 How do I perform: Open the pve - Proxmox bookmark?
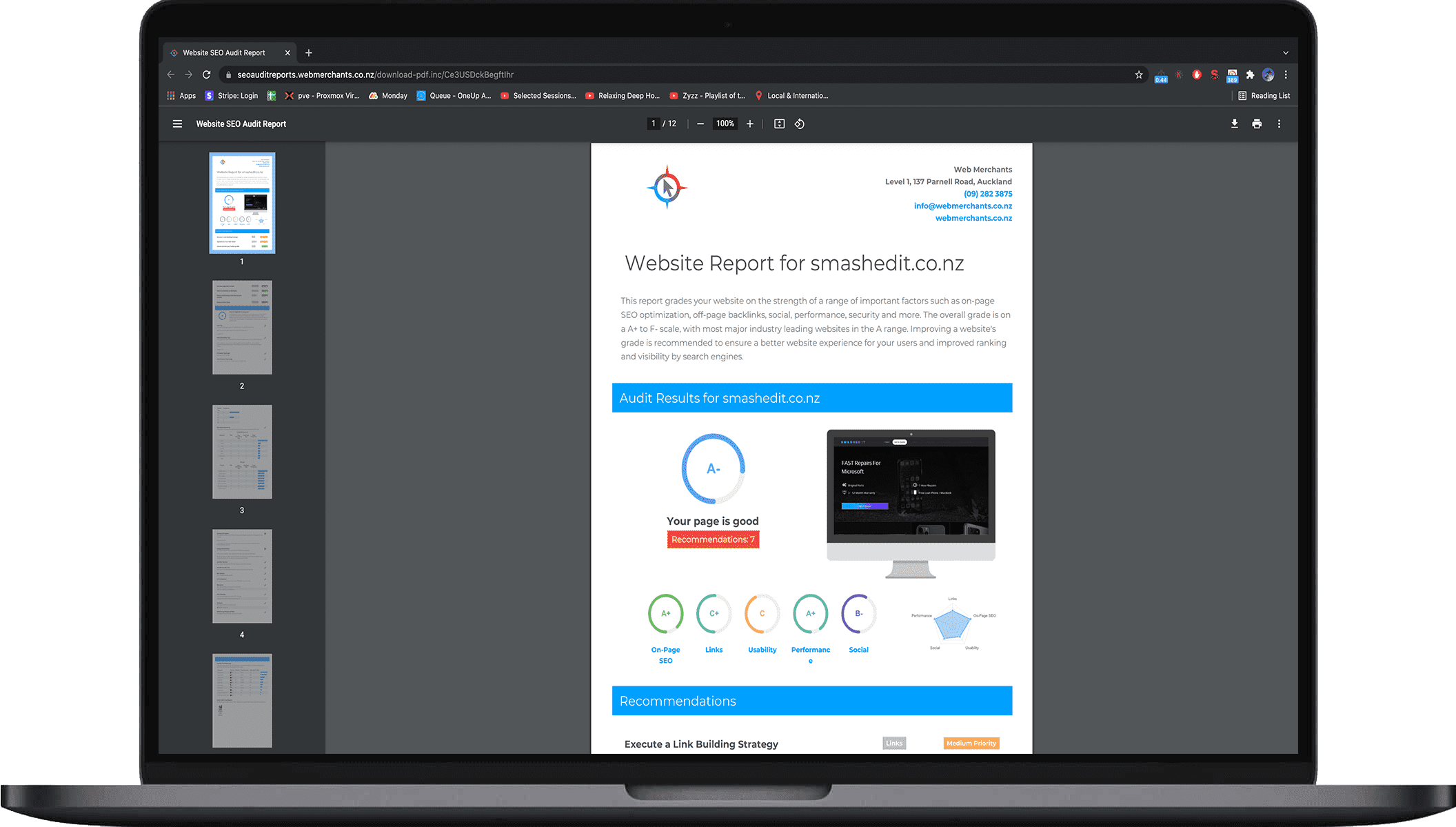(322, 96)
